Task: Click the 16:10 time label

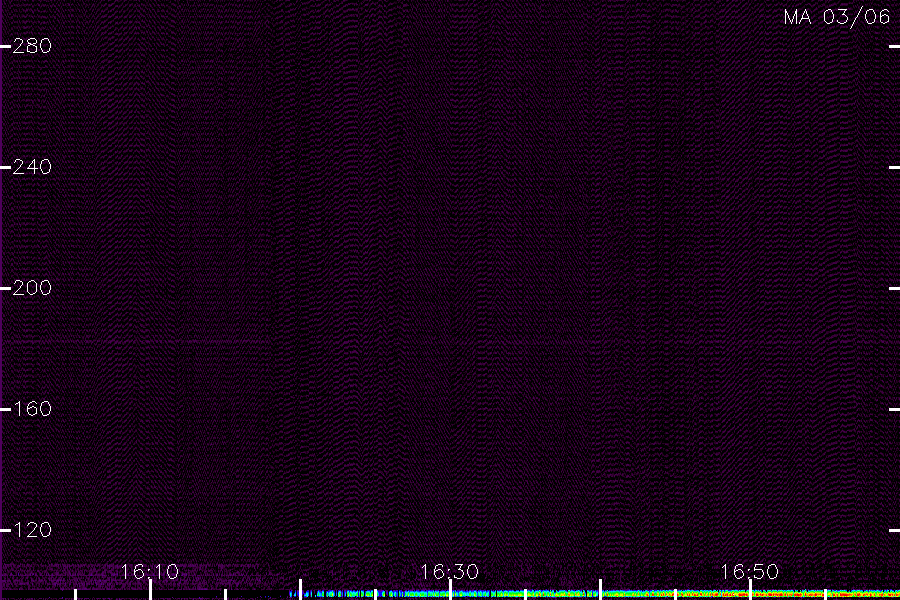Action: pos(150,572)
